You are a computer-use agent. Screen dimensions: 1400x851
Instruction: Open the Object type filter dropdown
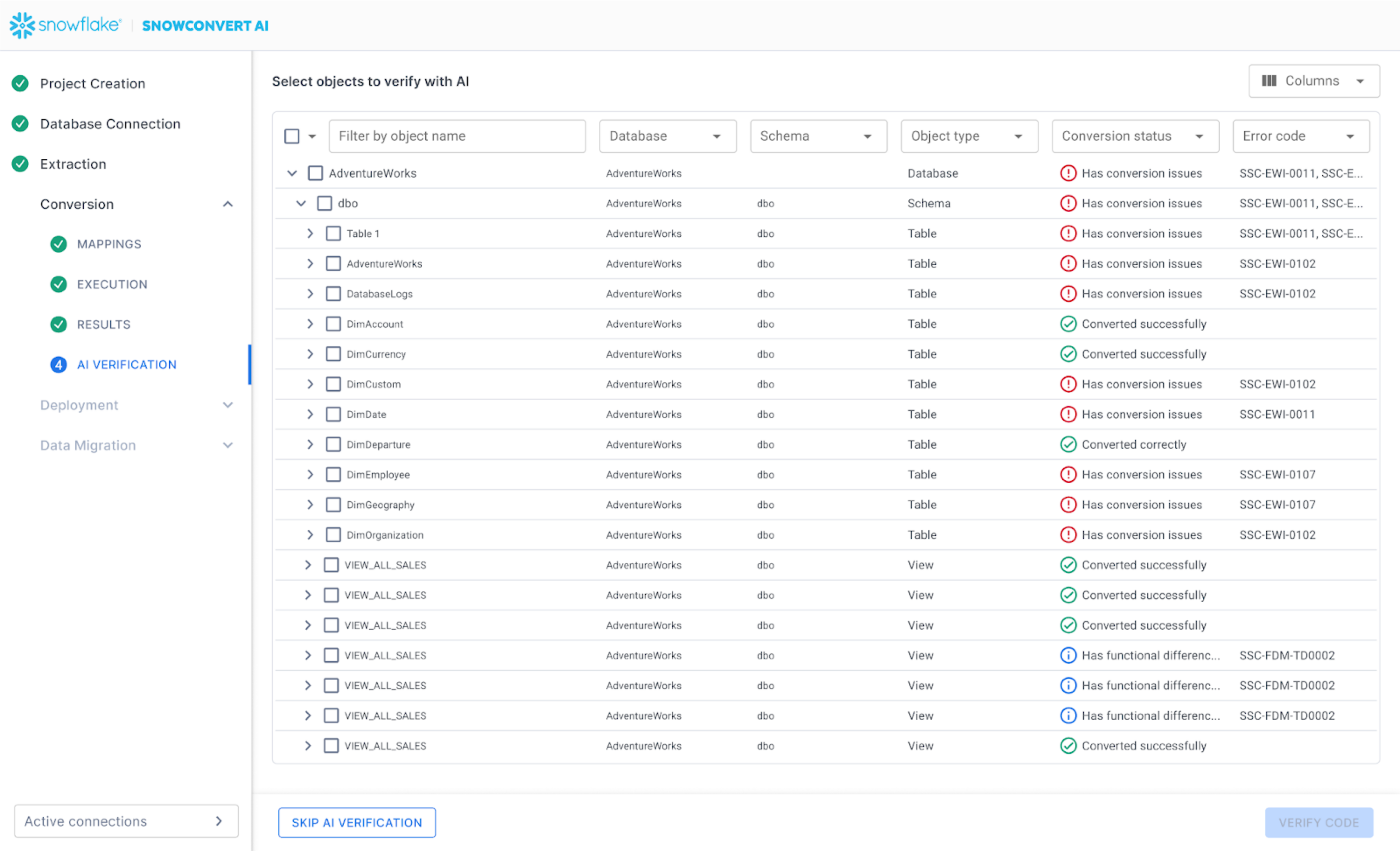969,136
